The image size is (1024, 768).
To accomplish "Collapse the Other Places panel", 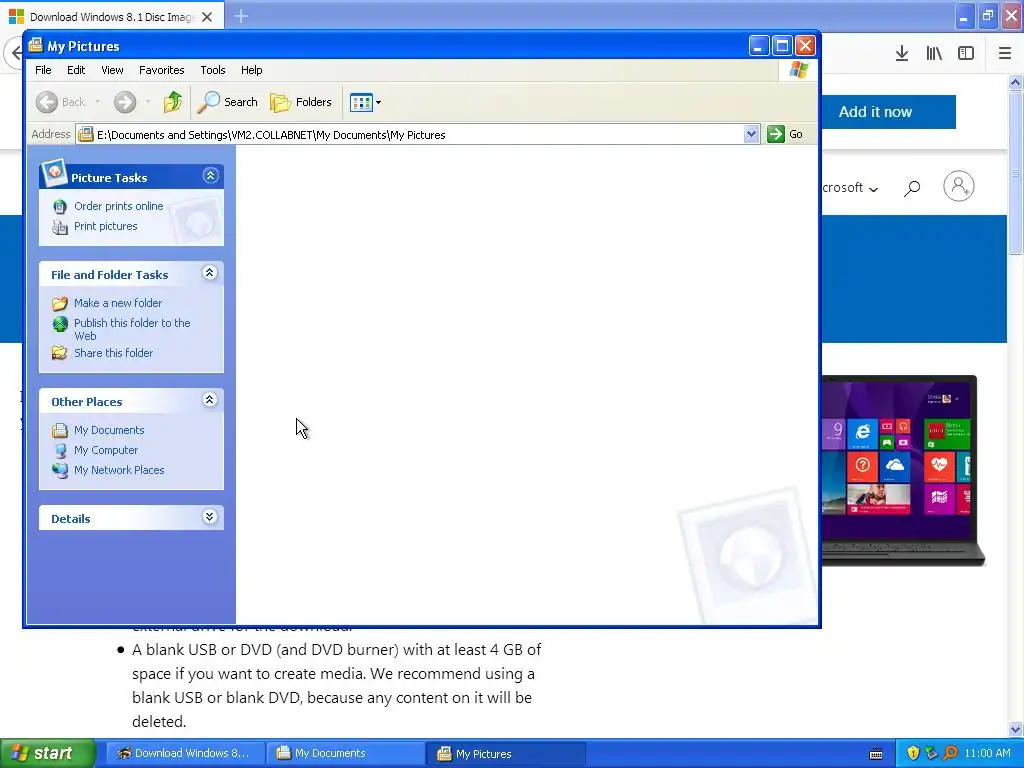I will point(210,400).
